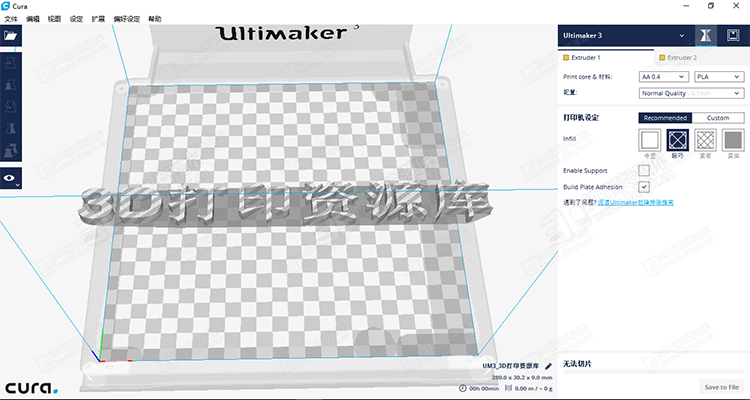
Task: Expand the Ultimaker 3 printer dropdown
Action: click(624, 35)
